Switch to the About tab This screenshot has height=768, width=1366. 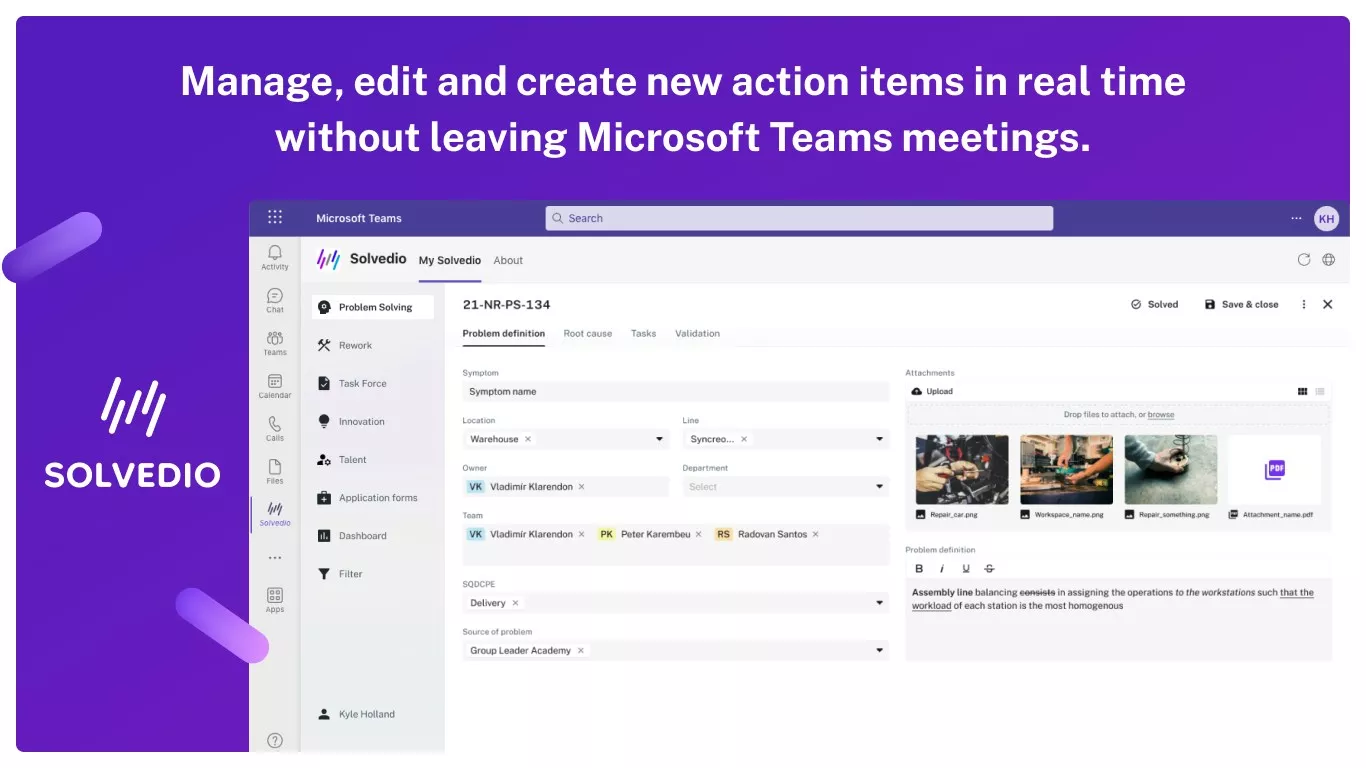pos(508,261)
